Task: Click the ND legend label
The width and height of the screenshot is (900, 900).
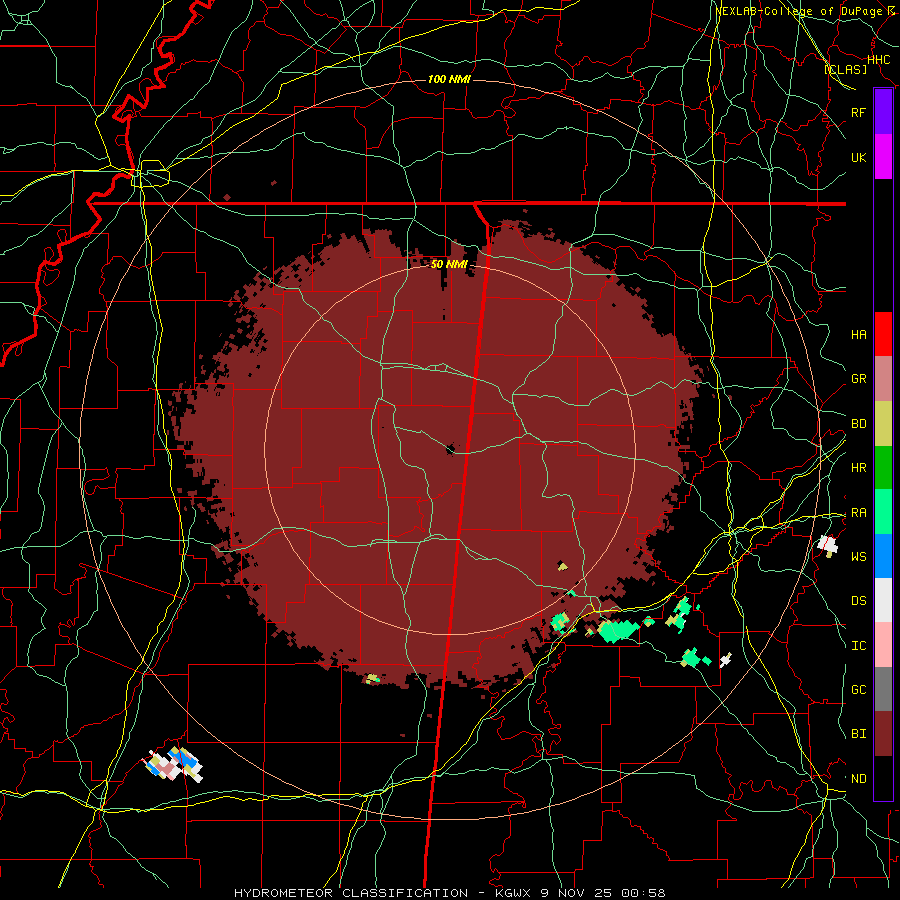Action: click(x=858, y=779)
